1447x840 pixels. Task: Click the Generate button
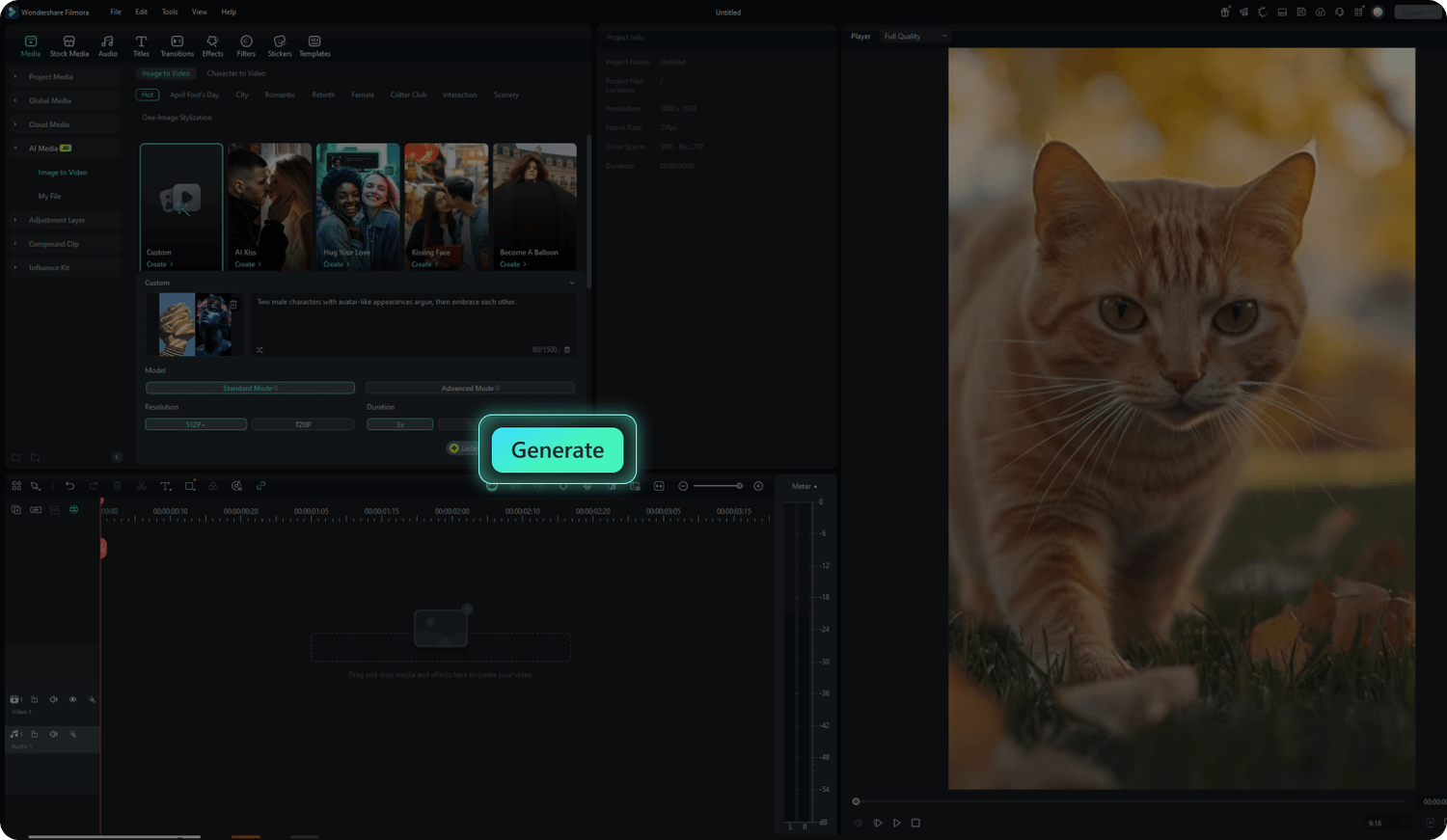pos(558,449)
